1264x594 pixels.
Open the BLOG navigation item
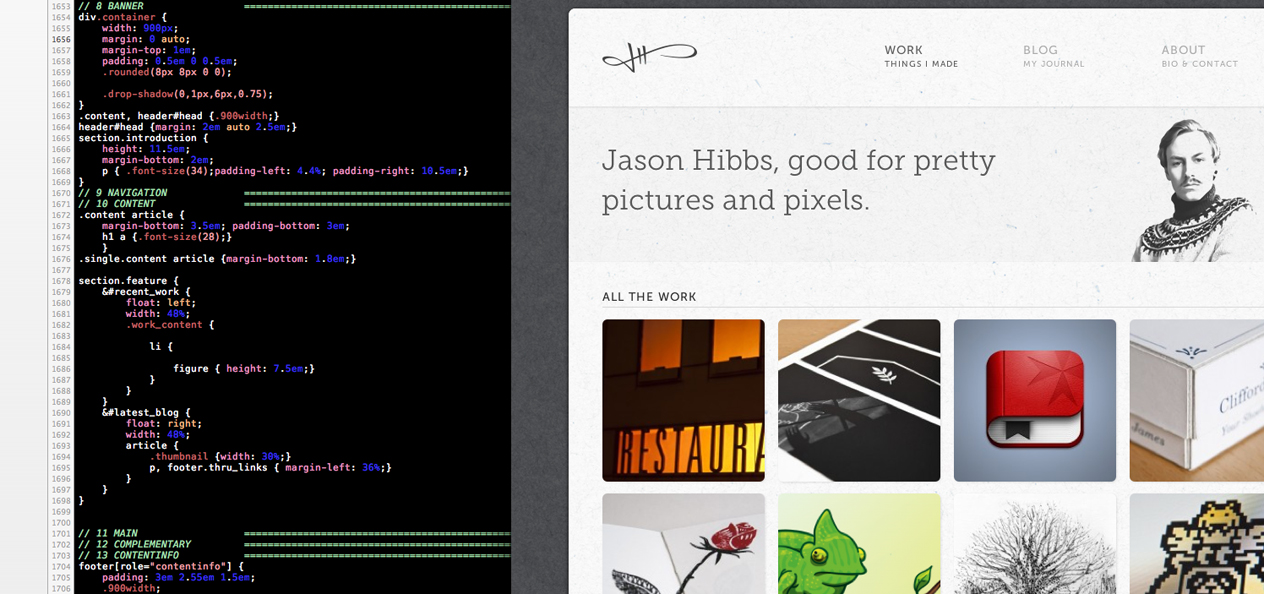pyautogui.click(x=1053, y=56)
